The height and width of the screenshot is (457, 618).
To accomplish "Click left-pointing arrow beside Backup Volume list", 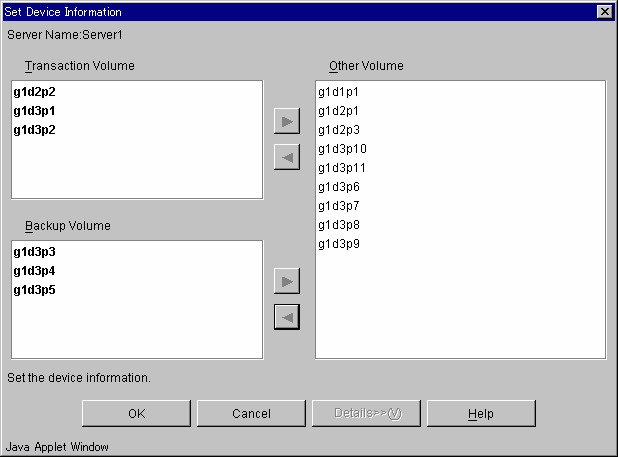I will tap(287, 317).
